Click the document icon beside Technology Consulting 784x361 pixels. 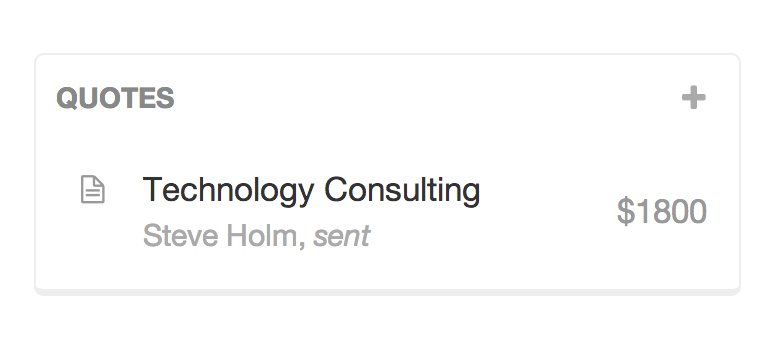pos(93,190)
